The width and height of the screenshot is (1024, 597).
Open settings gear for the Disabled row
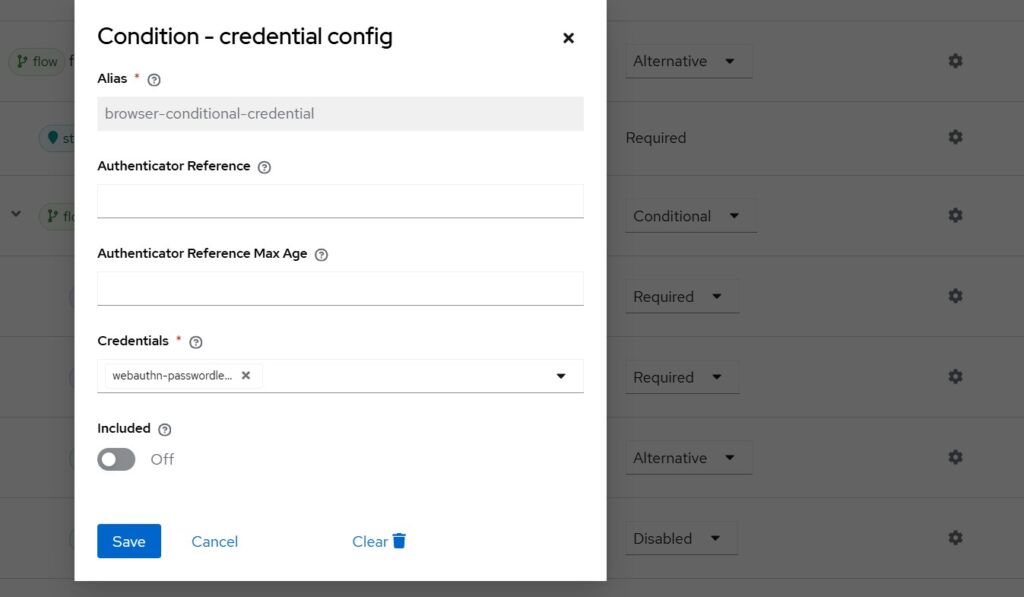click(955, 538)
